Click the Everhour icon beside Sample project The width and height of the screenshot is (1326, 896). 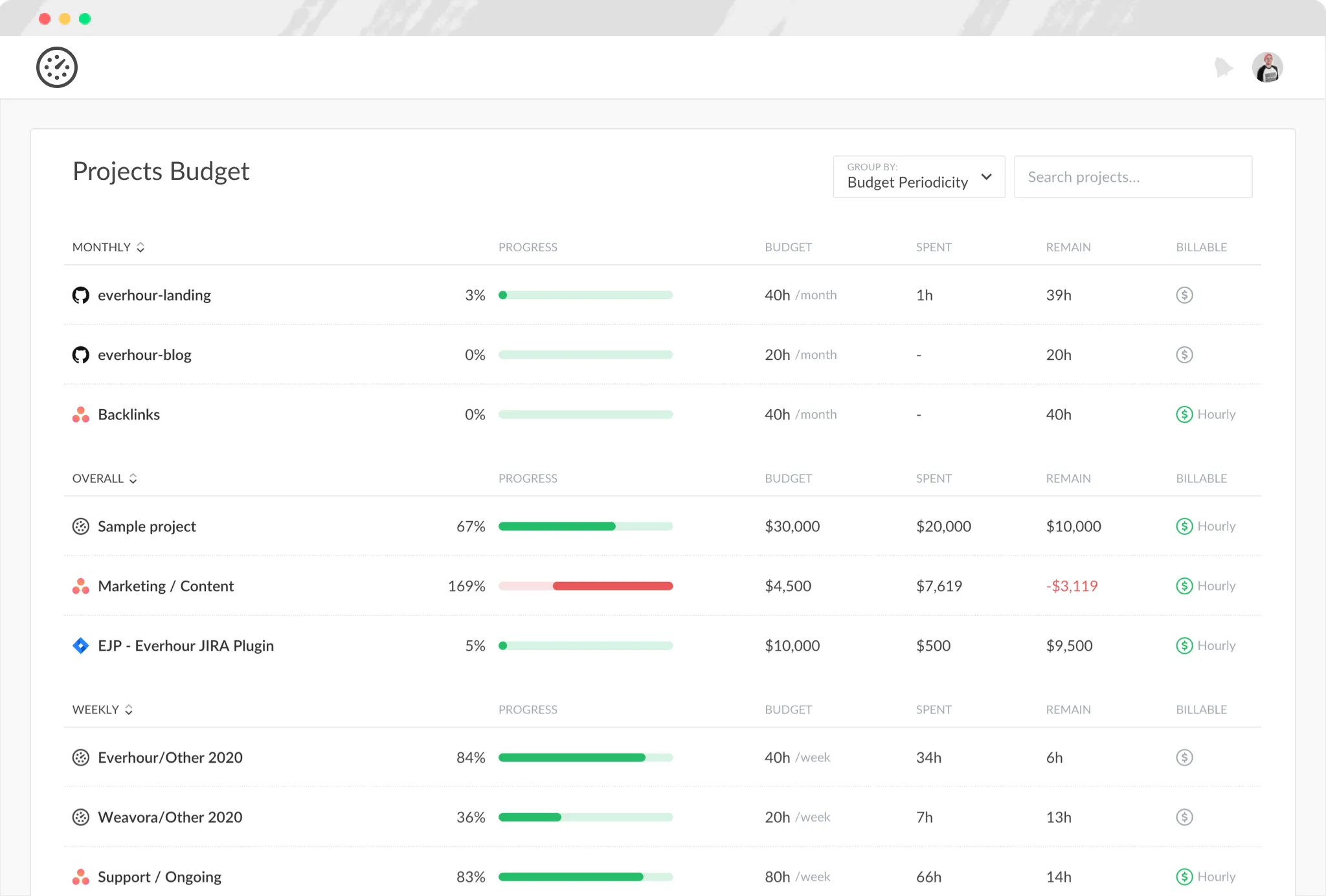click(80, 526)
